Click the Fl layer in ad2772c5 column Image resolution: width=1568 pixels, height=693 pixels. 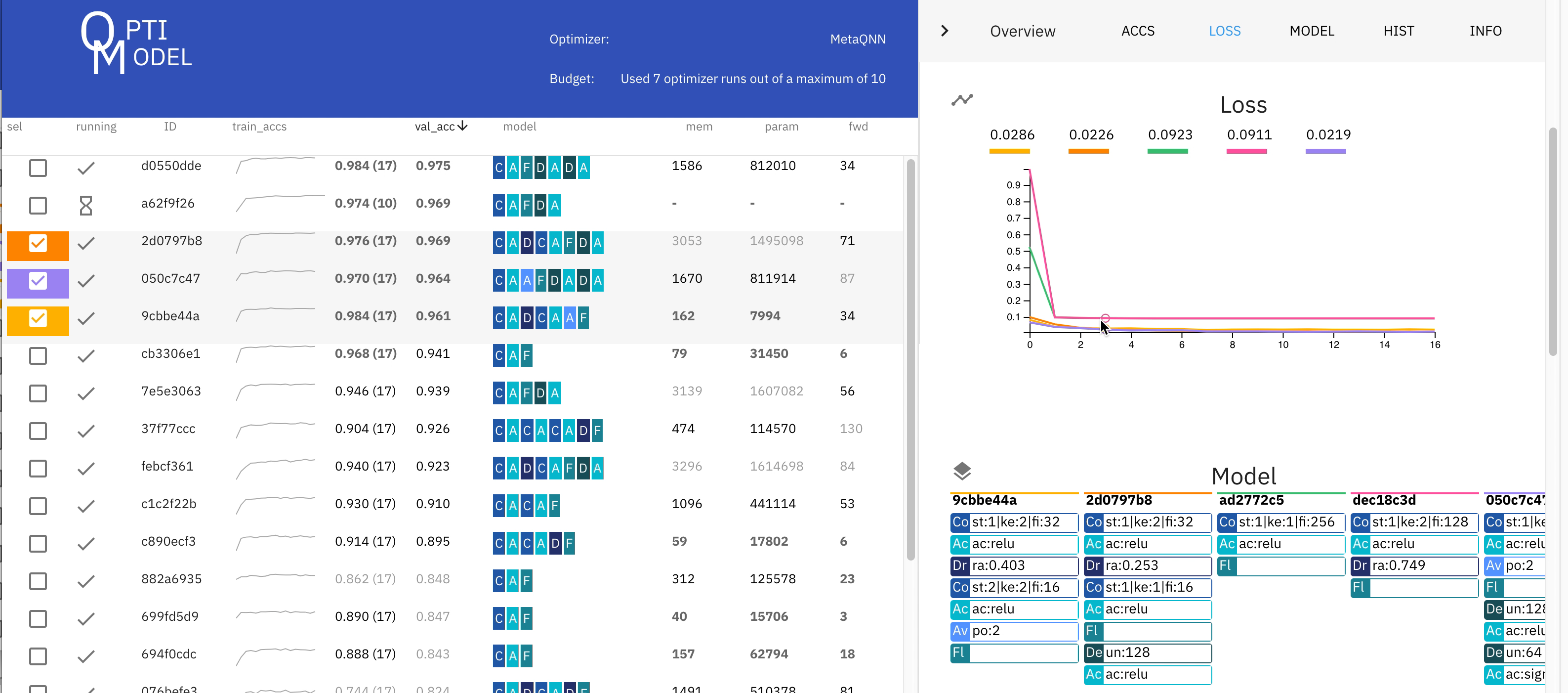pos(1280,566)
